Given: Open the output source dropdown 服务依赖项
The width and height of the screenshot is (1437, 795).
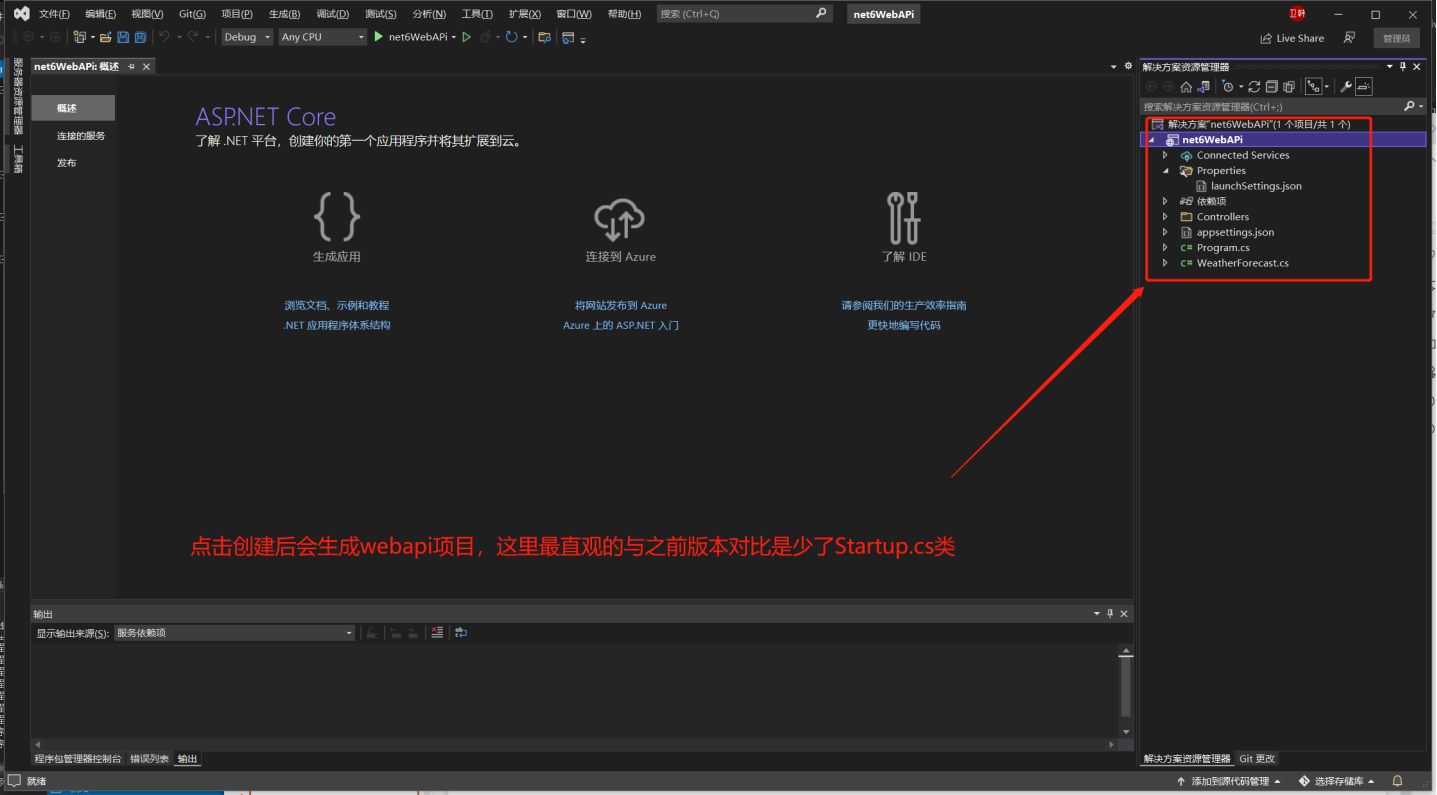Looking at the screenshot, I should pyautogui.click(x=235, y=632).
